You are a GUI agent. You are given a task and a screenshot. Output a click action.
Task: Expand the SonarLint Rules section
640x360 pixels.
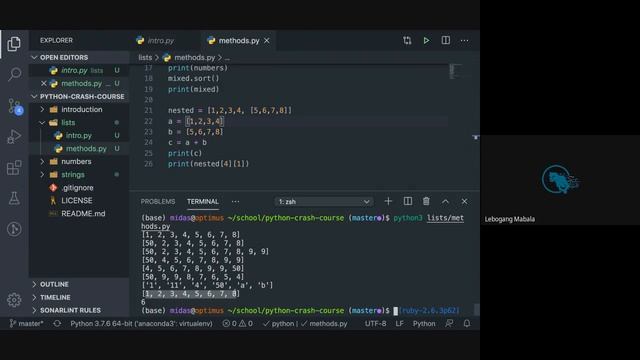(x=79, y=310)
